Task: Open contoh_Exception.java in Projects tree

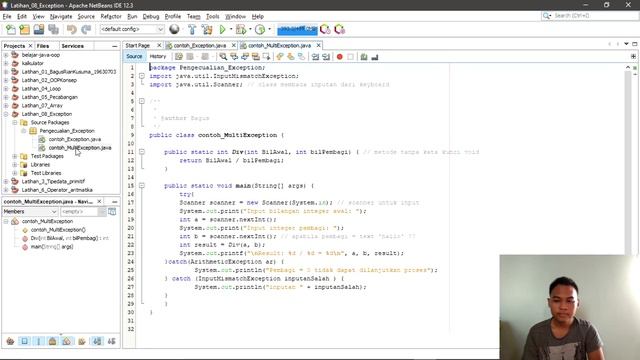Action: click(75, 139)
